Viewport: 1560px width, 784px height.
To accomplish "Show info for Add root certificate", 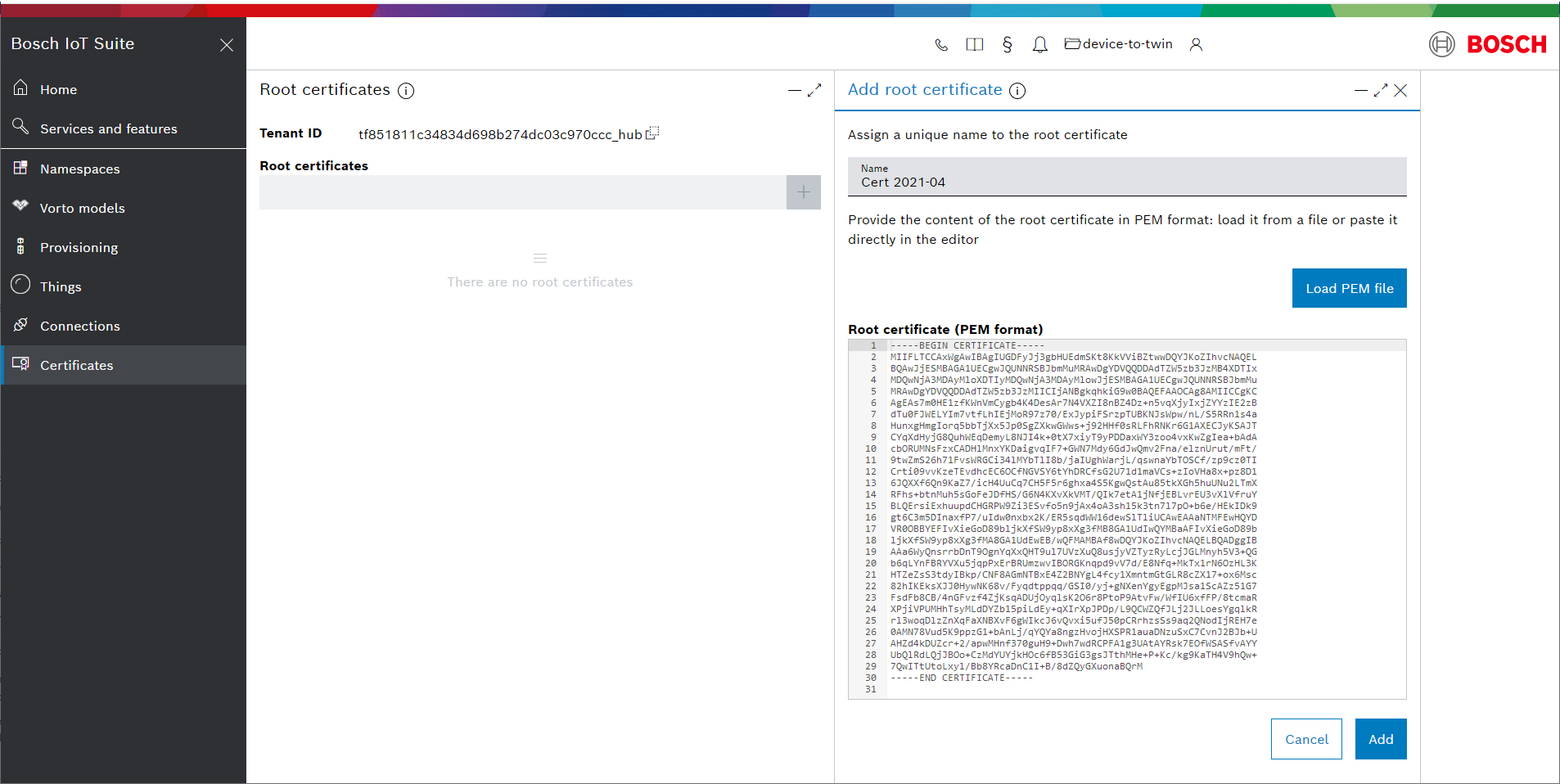I will coord(1017,91).
